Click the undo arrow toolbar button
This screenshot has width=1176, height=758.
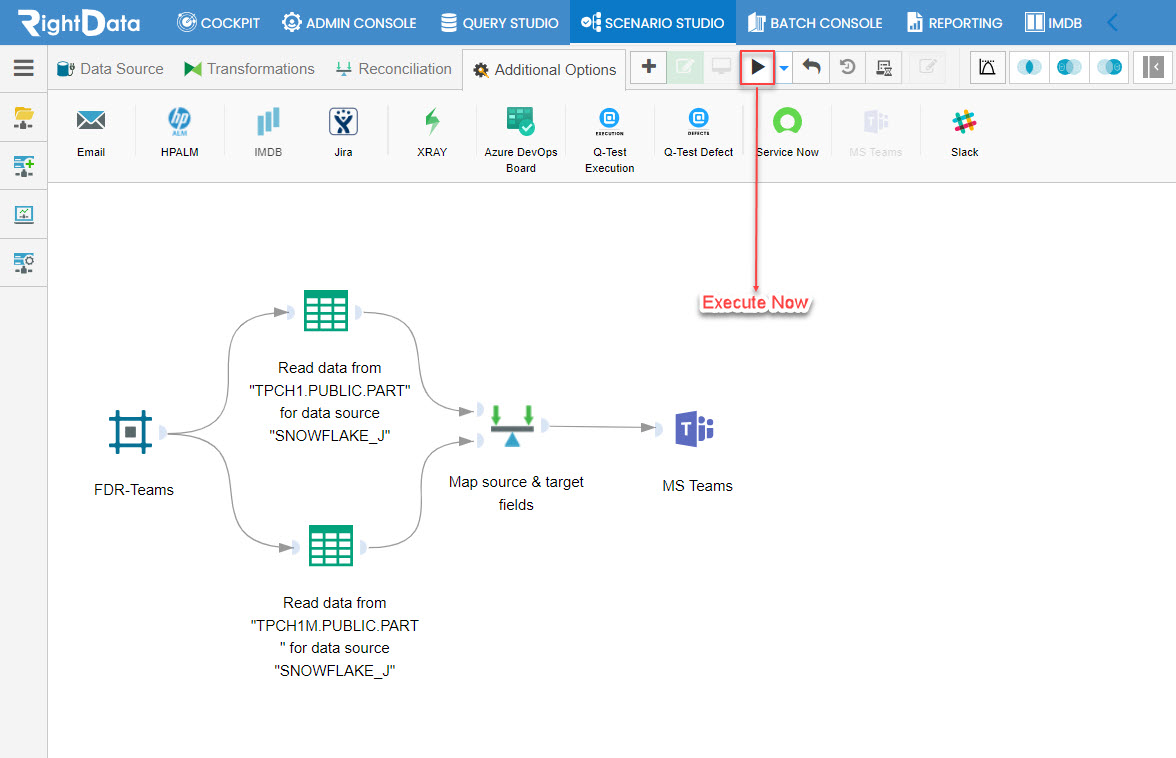812,67
